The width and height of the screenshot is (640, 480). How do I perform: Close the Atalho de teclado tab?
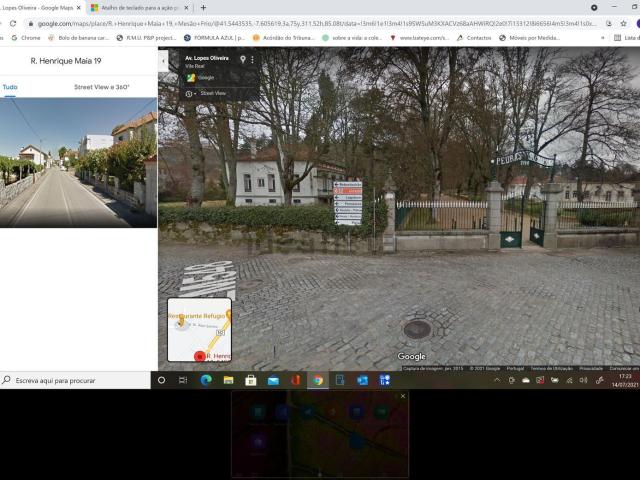pos(186,8)
